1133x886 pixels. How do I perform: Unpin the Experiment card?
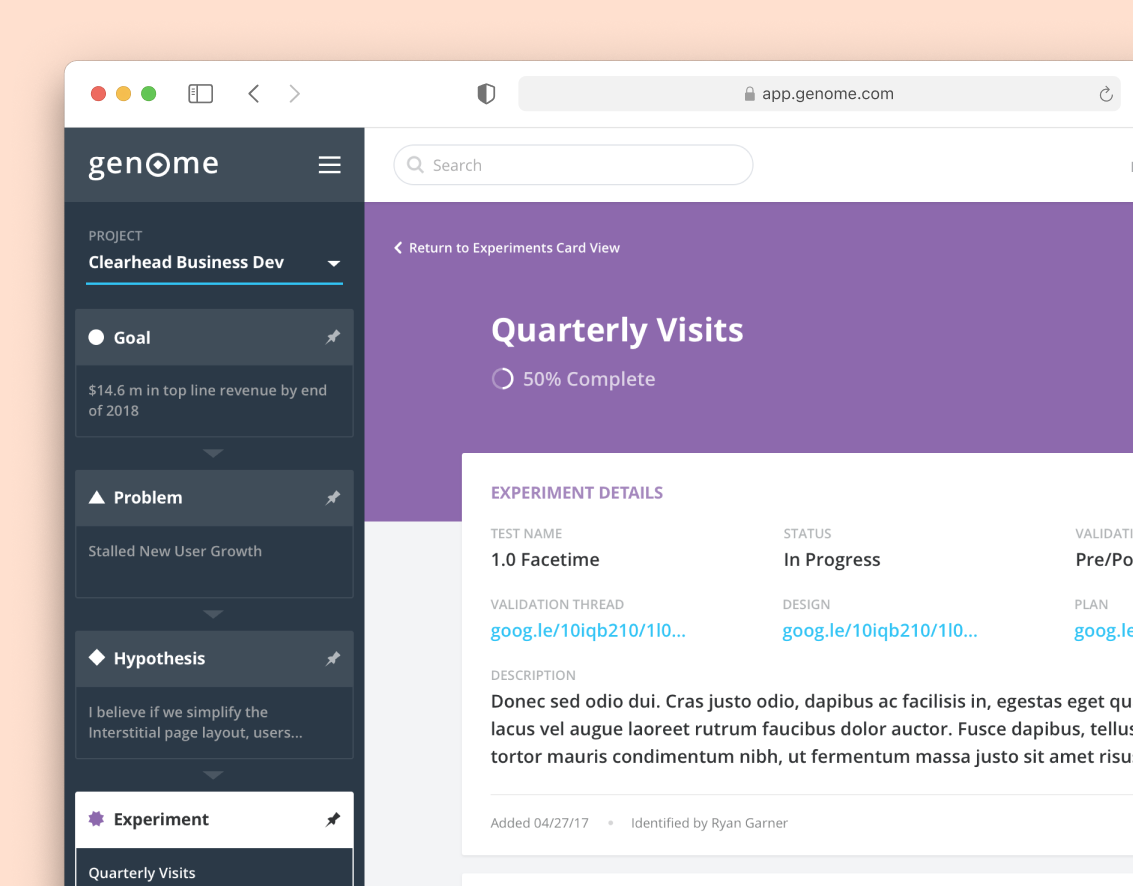point(332,820)
